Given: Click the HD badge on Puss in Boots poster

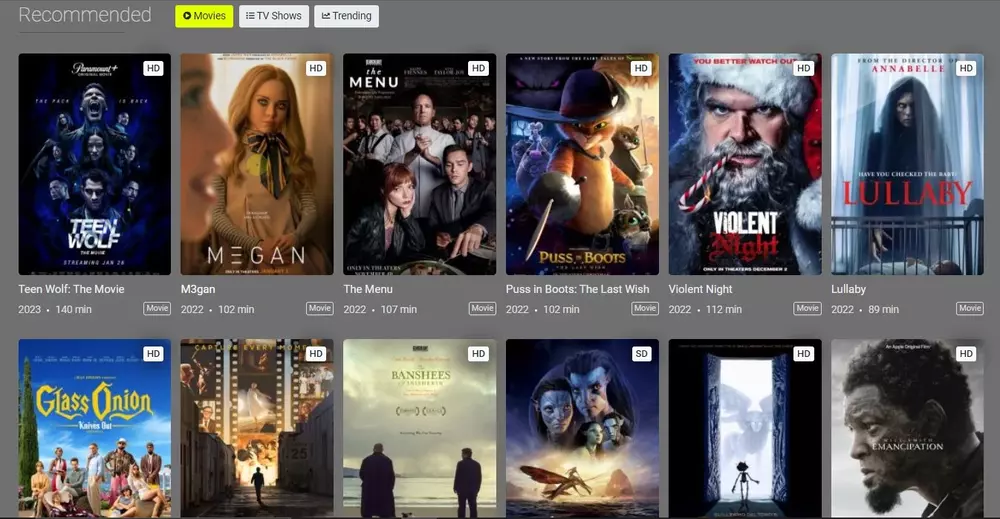Looking at the screenshot, I should (x=641, y=68).
